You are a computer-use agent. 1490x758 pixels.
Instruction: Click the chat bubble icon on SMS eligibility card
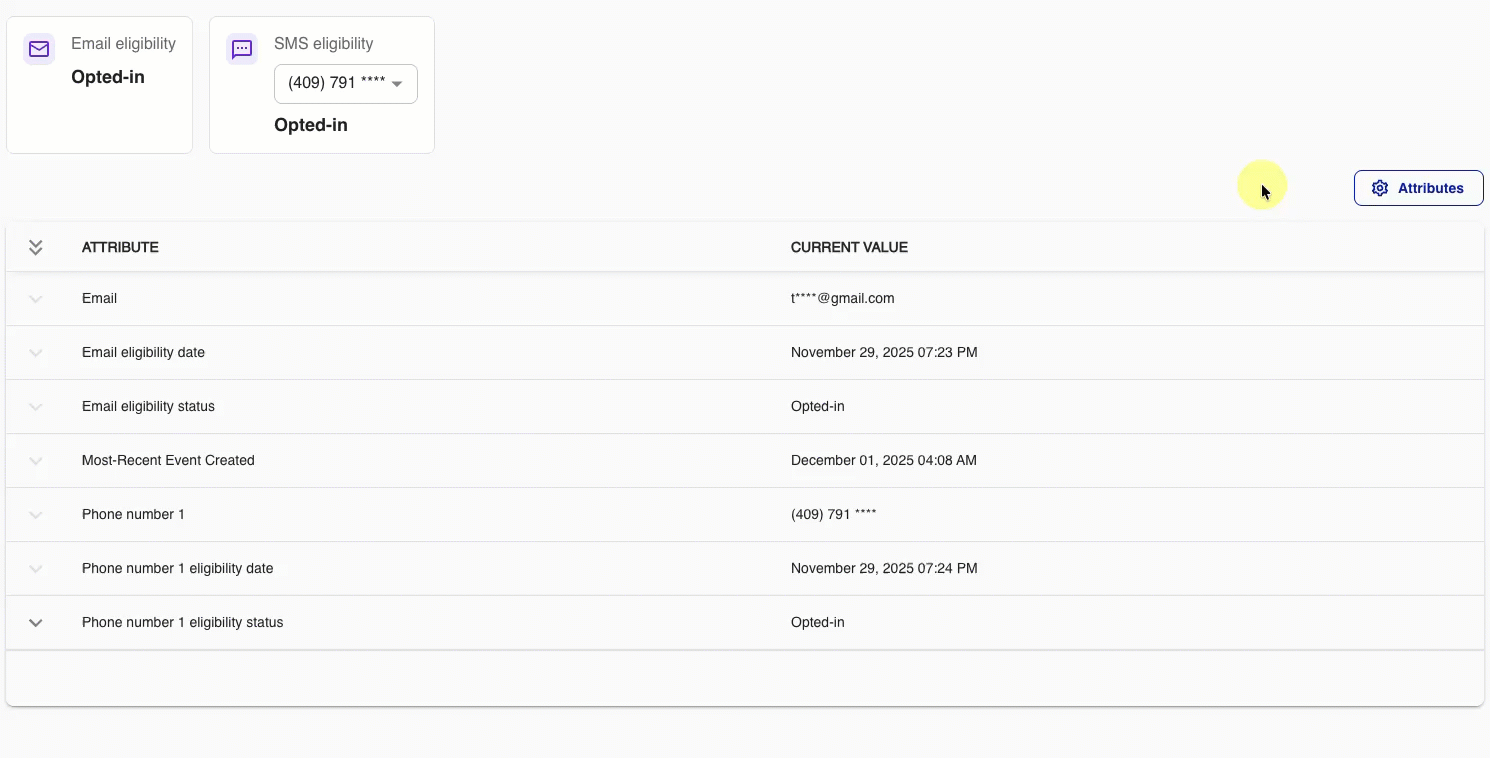point(241,48)
